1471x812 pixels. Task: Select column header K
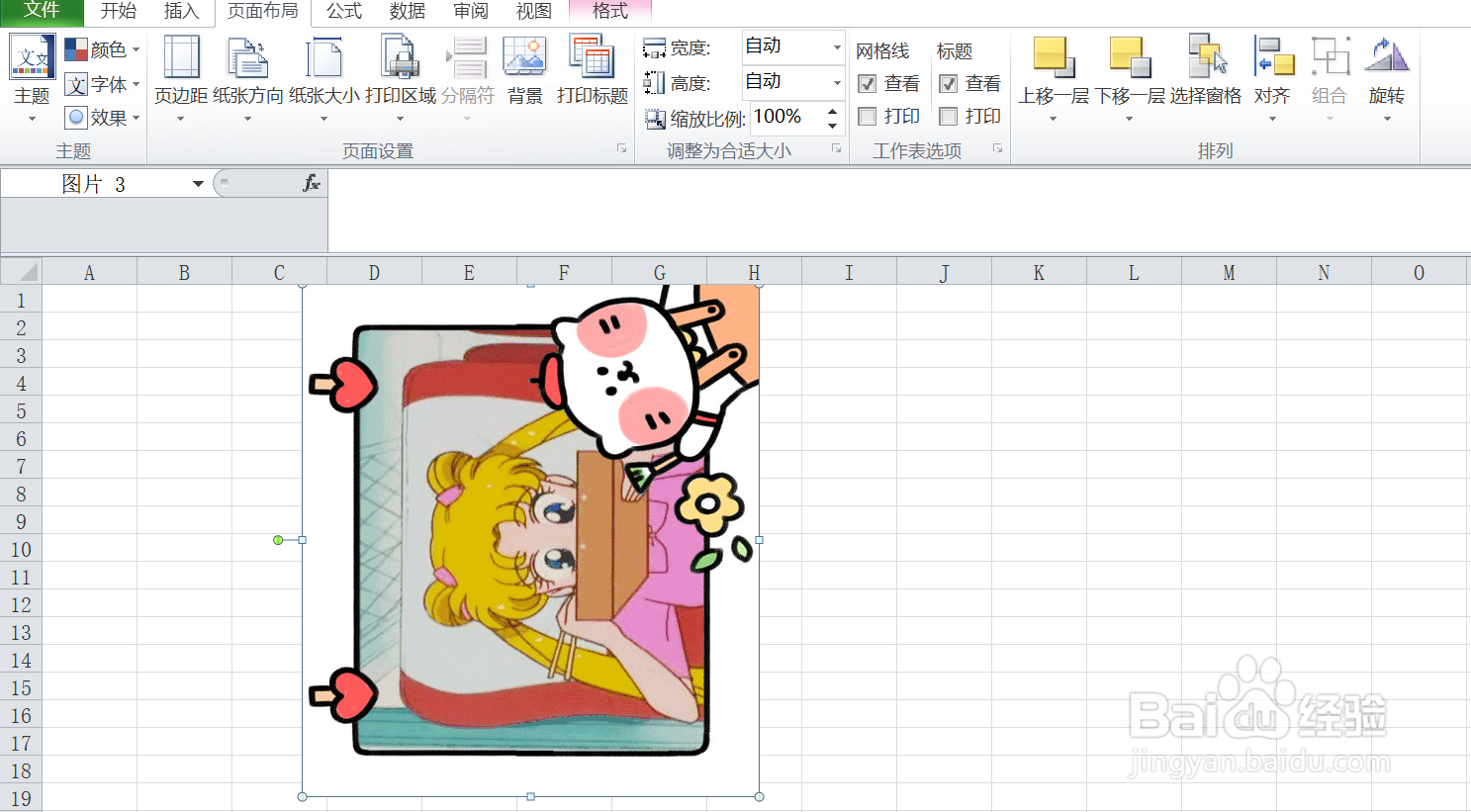pos(1039,272)
